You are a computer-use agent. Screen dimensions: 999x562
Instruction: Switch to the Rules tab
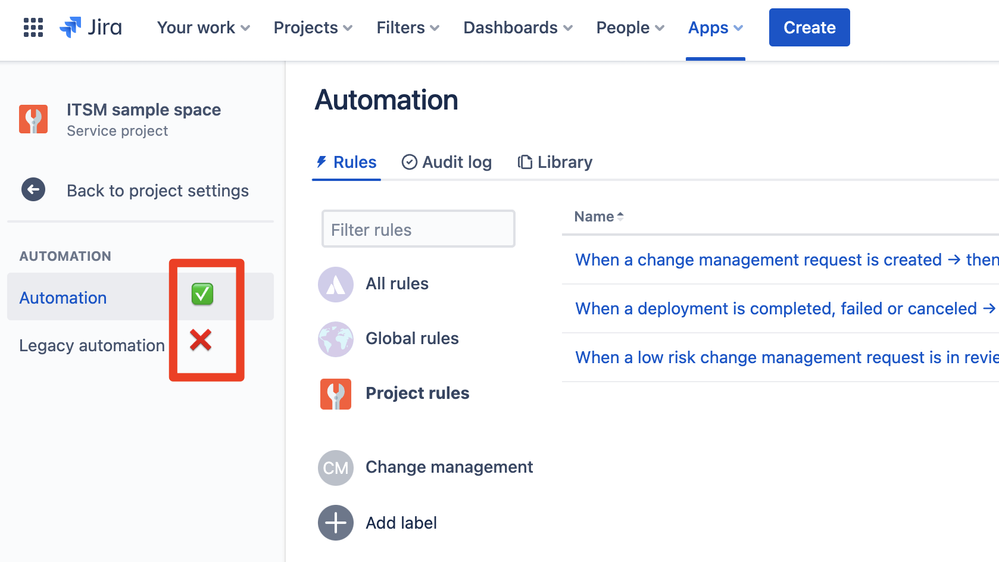pyautogui.click(x=347, y=162)
